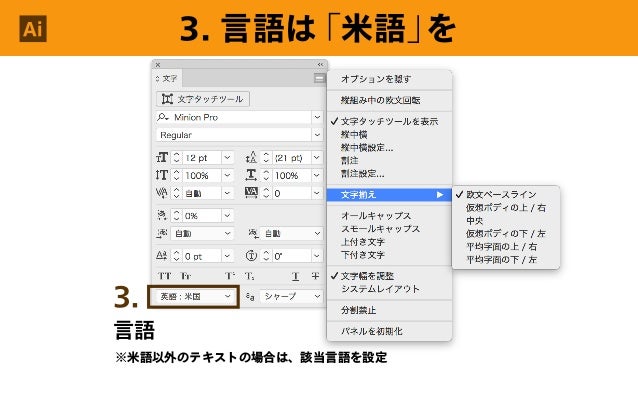Screen dimensions: 638x399
Task: Open the シャープ anti-aliasing dropdown
Action: tap(291, 297)
